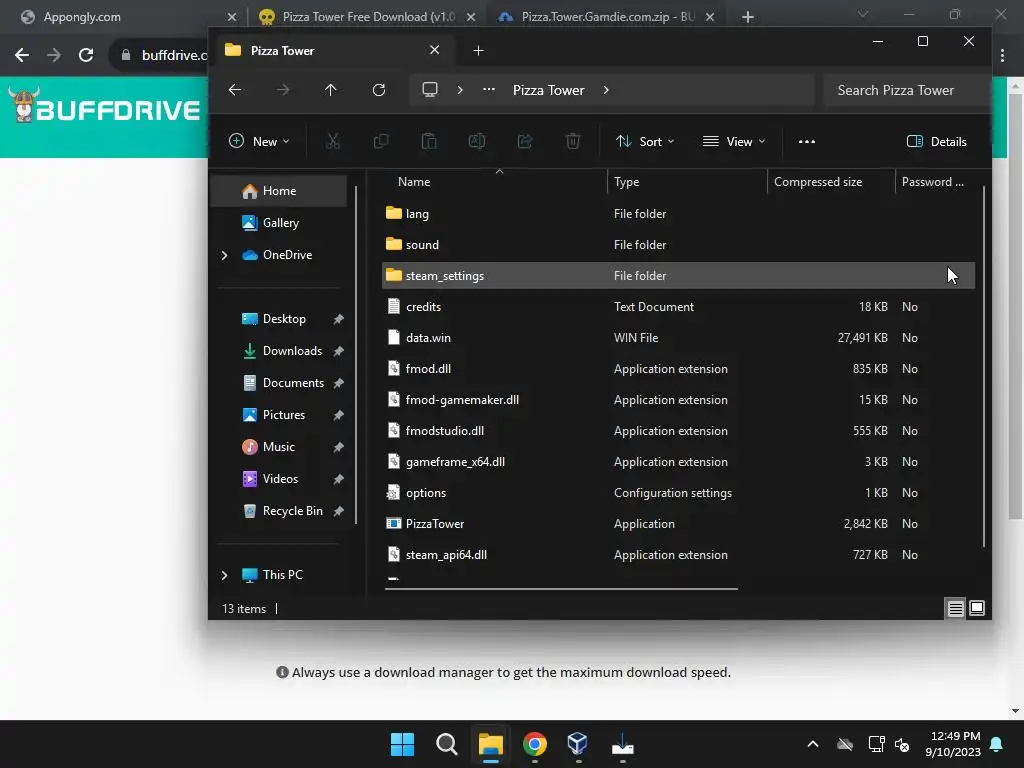Click VirtualBox cube taskbar icon
Image resolution: width=1024 pixels, height=768 pixels.
(578, 744)
